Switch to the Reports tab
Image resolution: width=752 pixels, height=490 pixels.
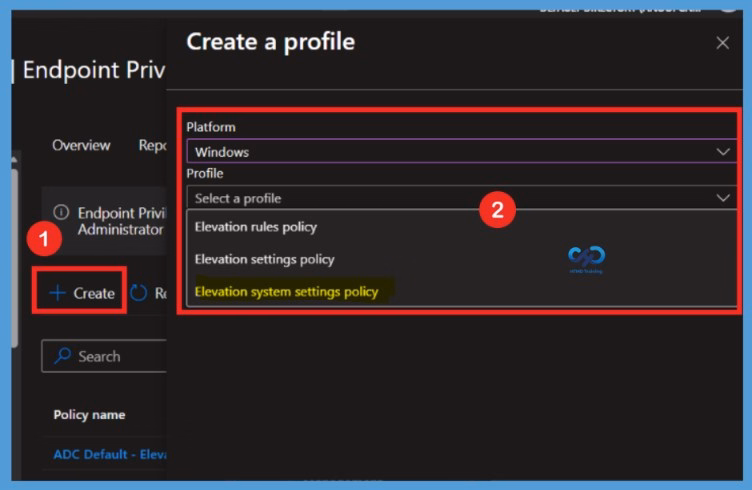click(x=152, y=145)
